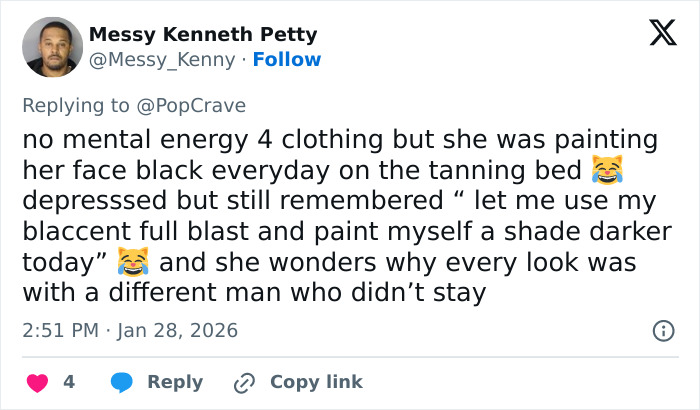Click the chain link icon
The width and height of the screenshot is (700, 410).
244,382
